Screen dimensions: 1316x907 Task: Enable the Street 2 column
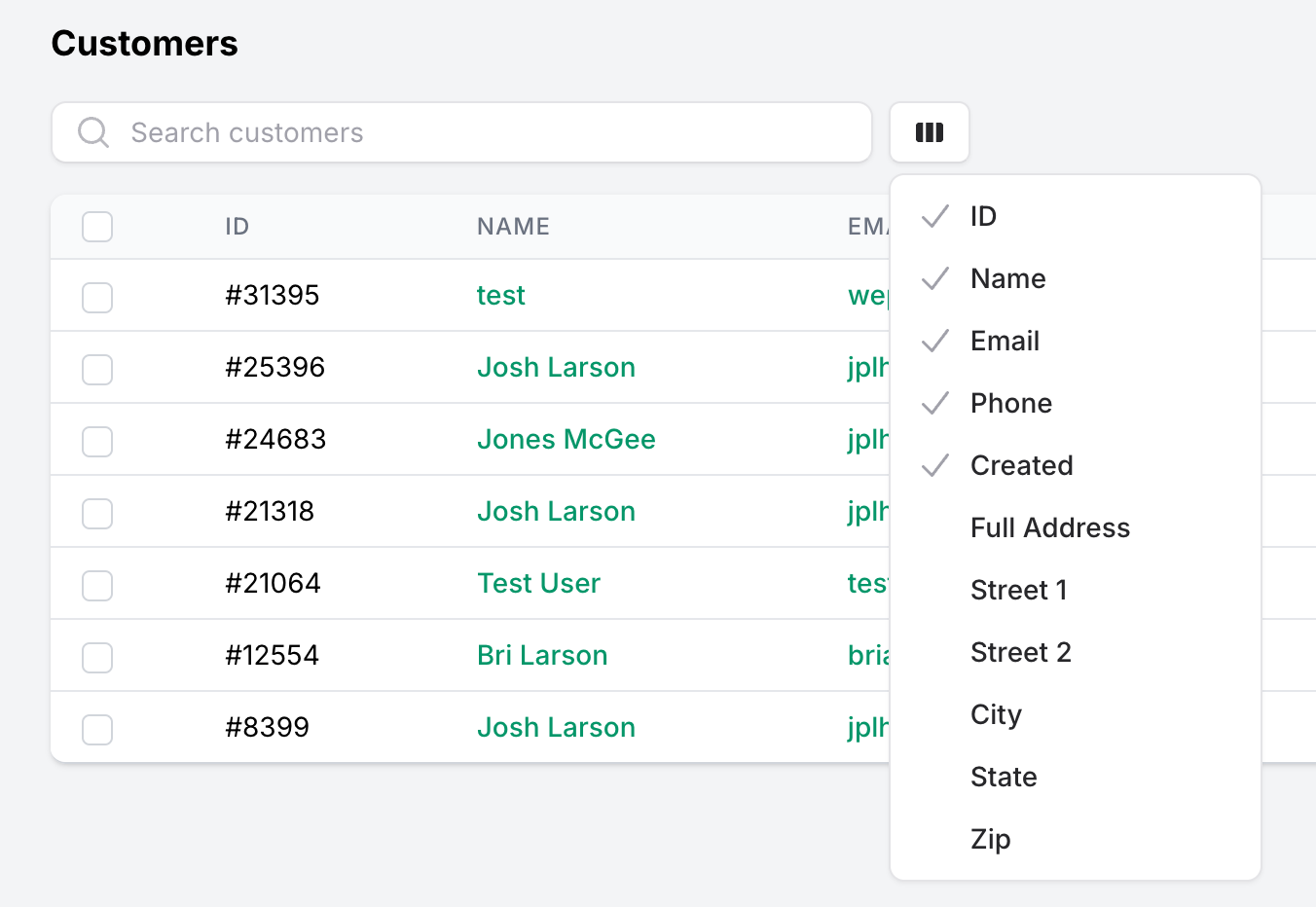pyautogui.click(x=1076, y=652)
